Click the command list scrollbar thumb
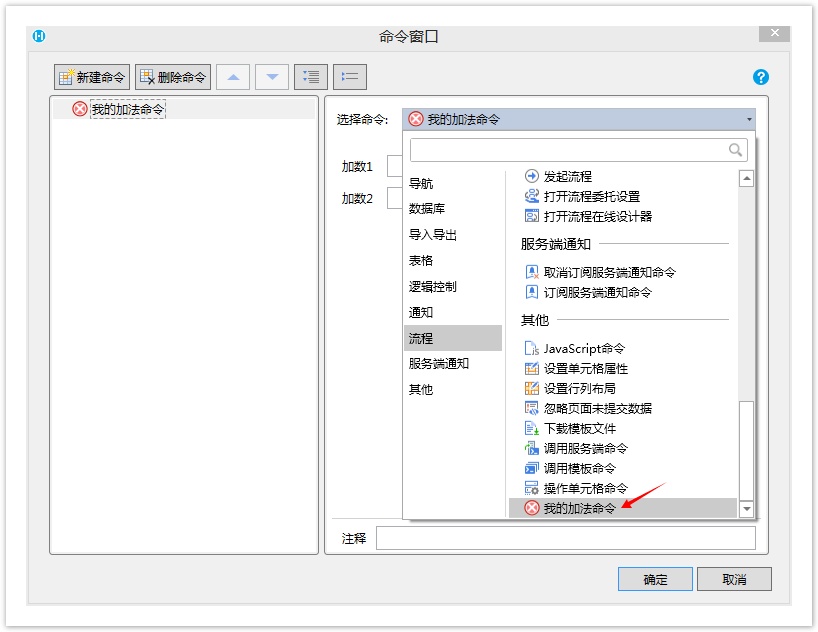The height and width of the screenshot is (632, 818). tap(747, 450)
